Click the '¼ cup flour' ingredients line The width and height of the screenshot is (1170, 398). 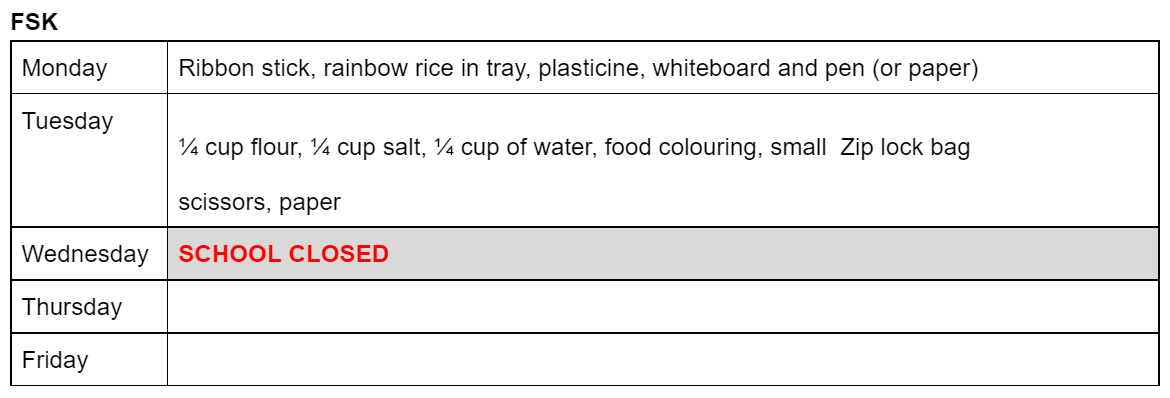(x=575, y=148)
